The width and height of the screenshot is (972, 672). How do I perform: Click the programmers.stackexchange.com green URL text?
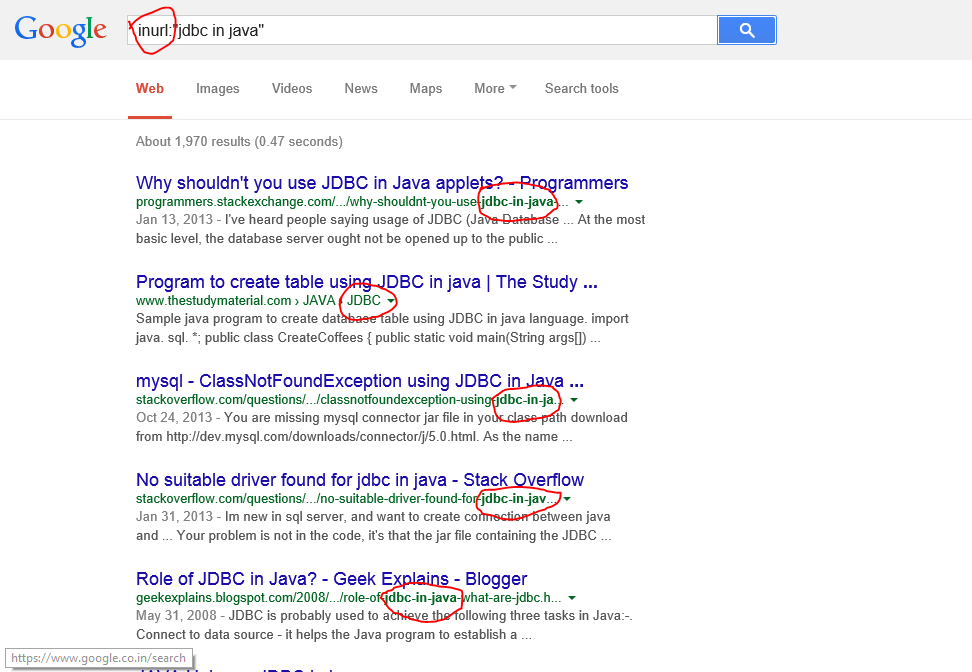click(351, 202)
